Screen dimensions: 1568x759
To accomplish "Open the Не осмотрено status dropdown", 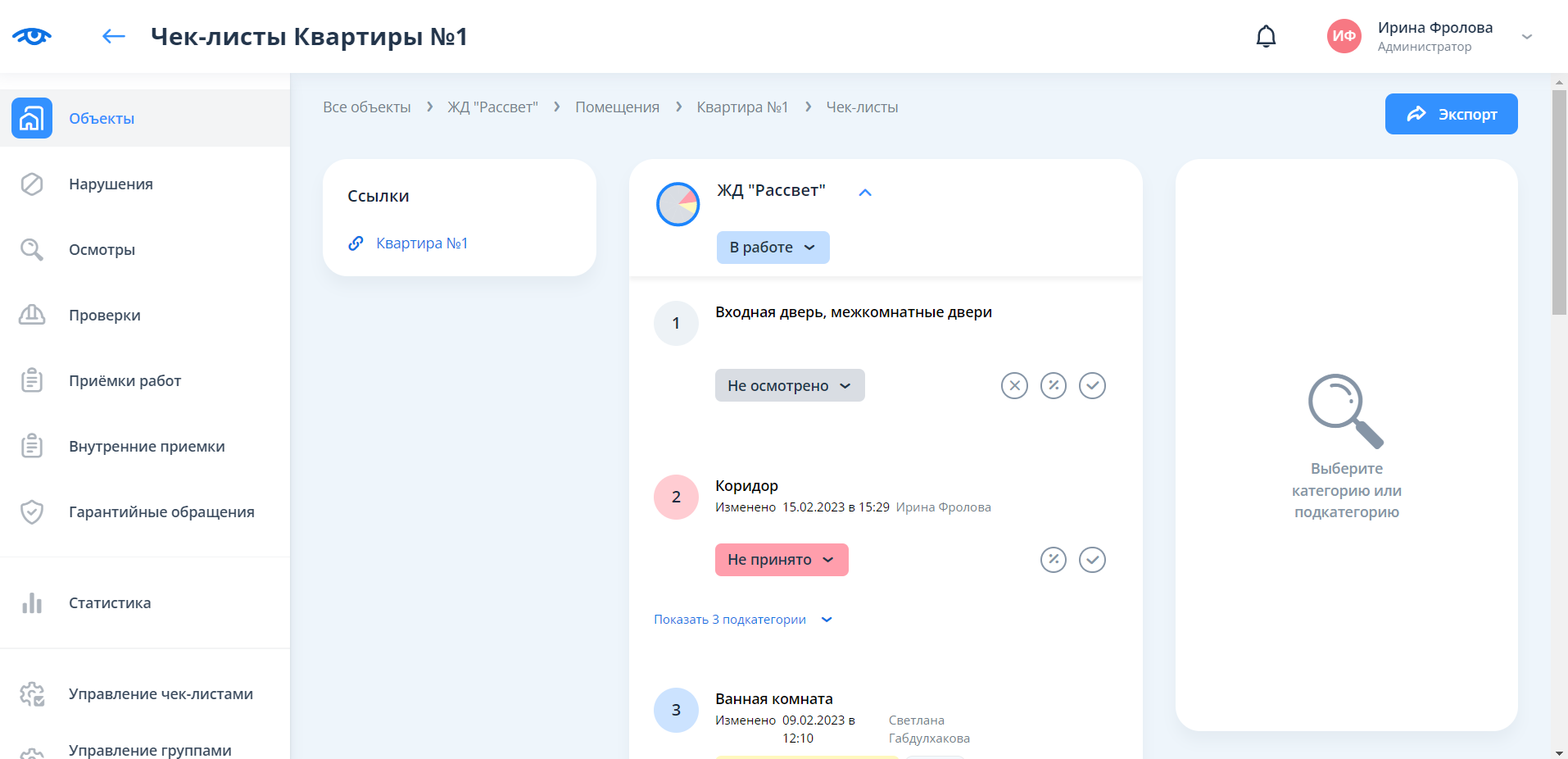I will pos(789,385).
